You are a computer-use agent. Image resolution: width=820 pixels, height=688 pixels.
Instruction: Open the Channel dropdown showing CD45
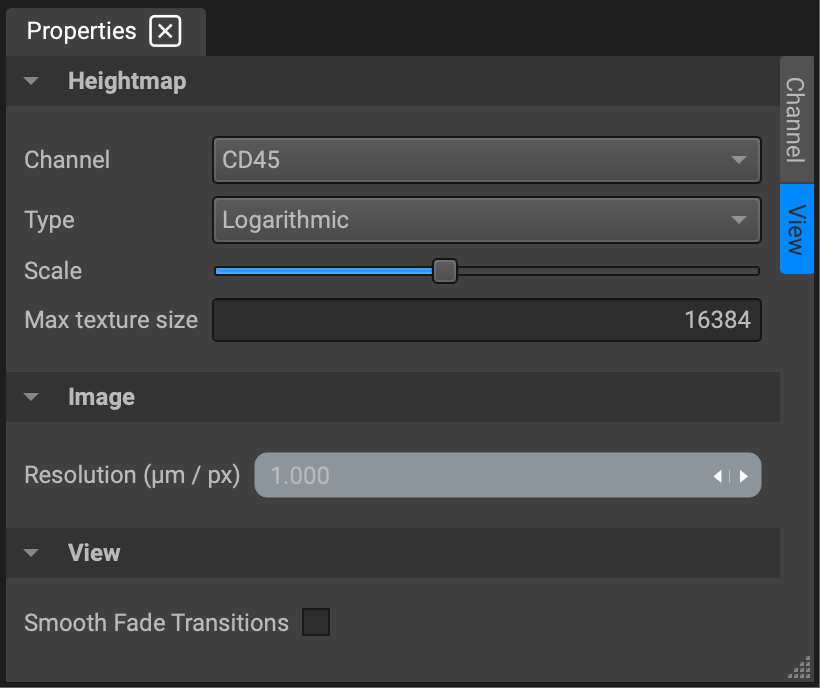pos(486,160)
